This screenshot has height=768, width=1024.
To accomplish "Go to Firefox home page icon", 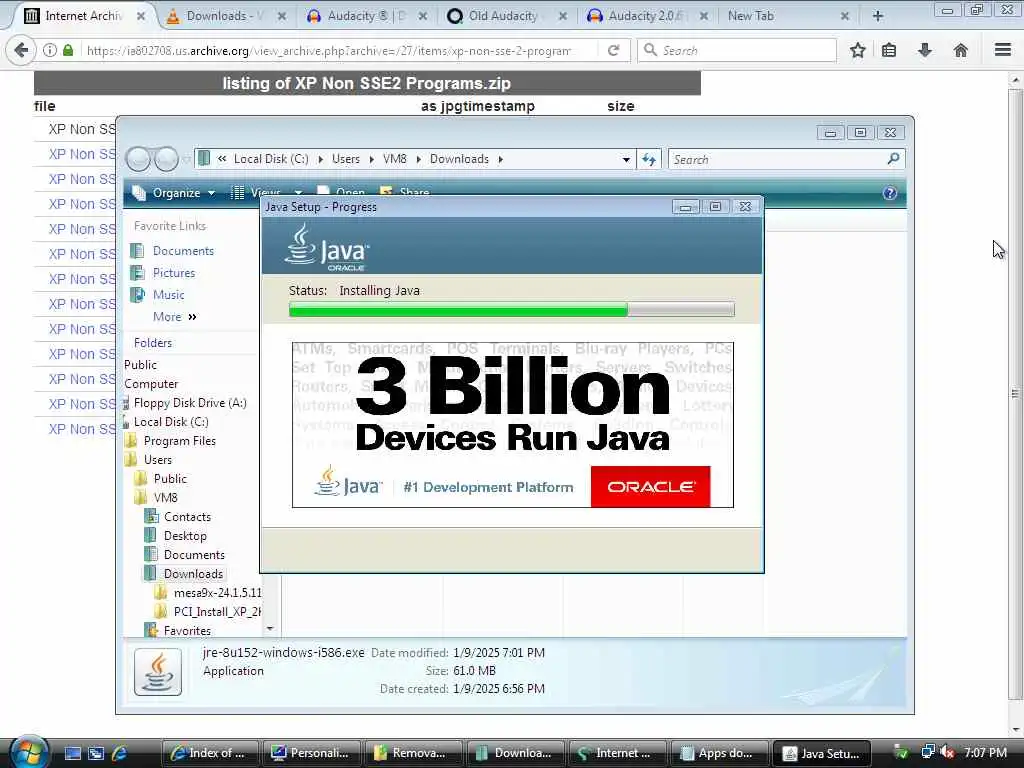I will pos(961,50).
